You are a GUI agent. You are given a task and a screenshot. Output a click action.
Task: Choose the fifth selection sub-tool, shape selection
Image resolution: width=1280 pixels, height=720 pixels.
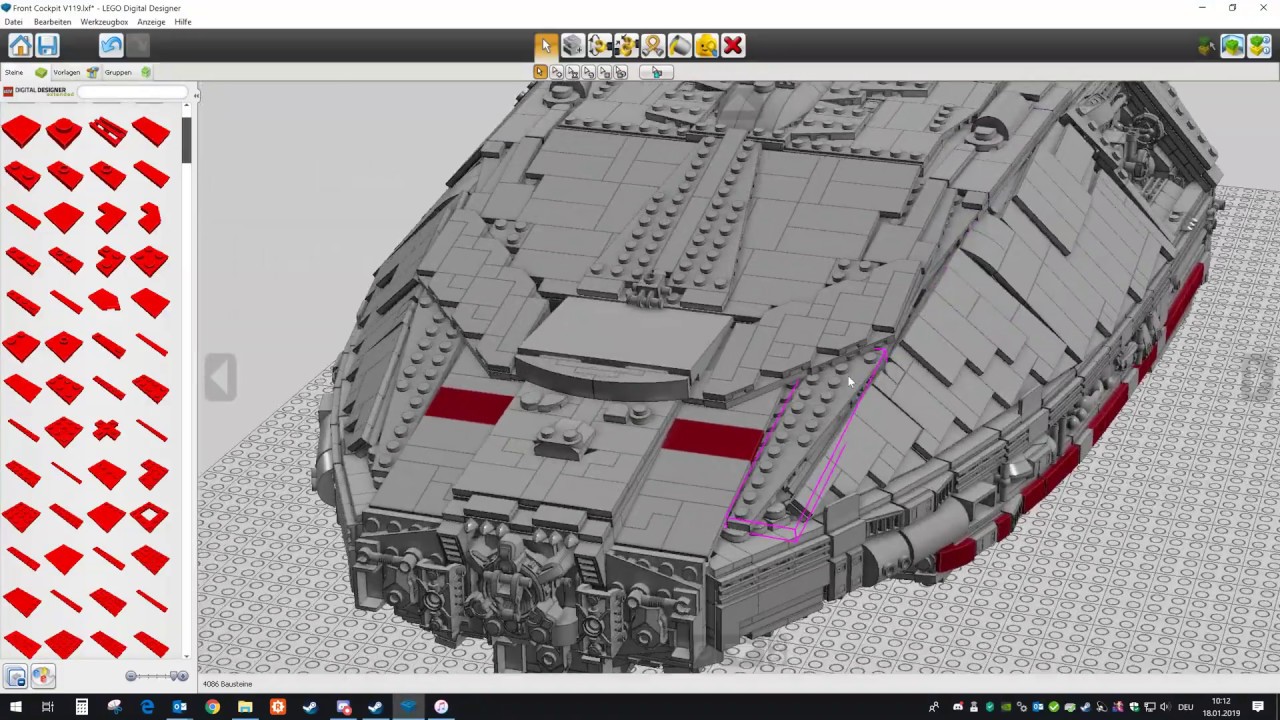[605, 72]
